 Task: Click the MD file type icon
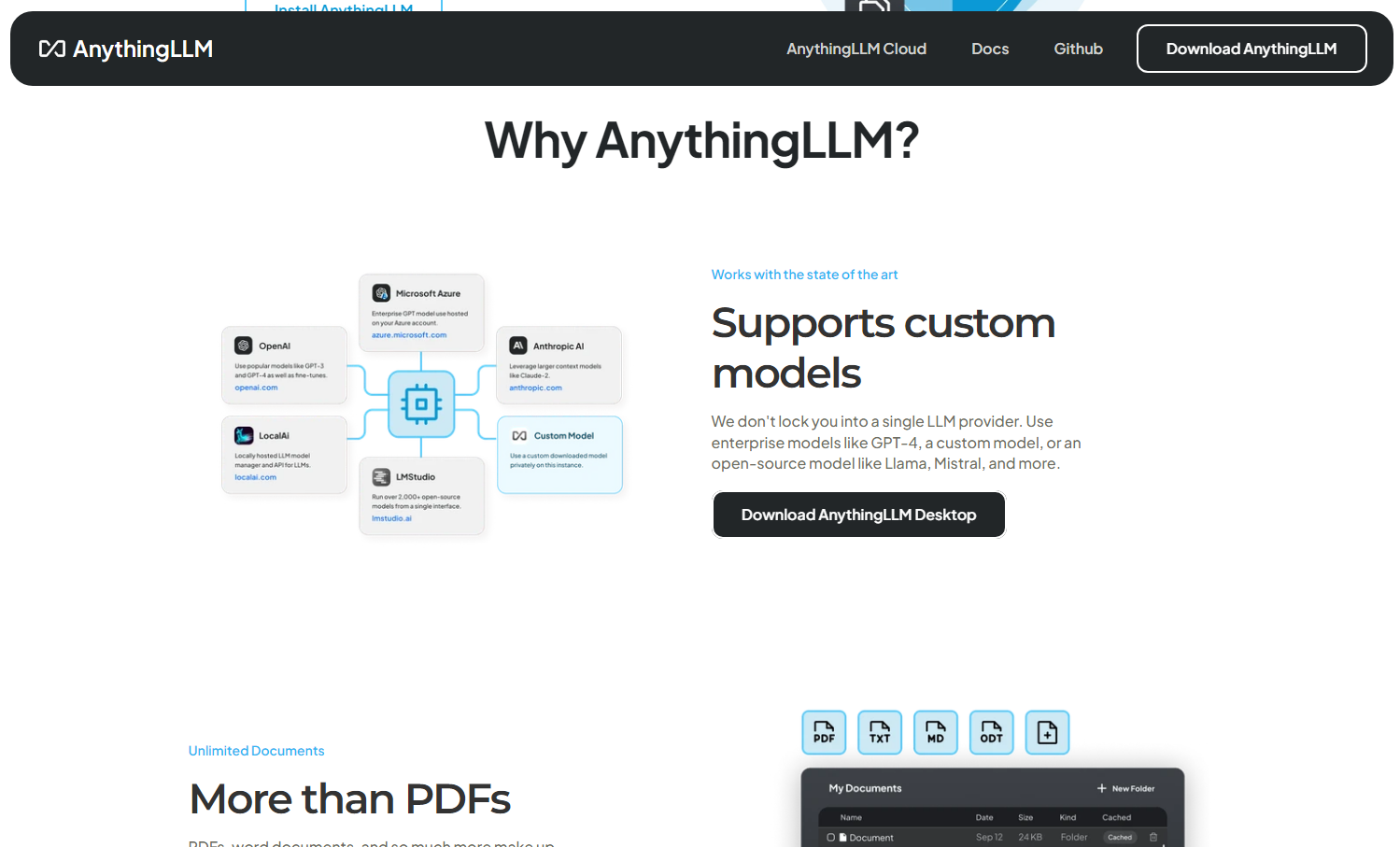[x=936, y=732]
